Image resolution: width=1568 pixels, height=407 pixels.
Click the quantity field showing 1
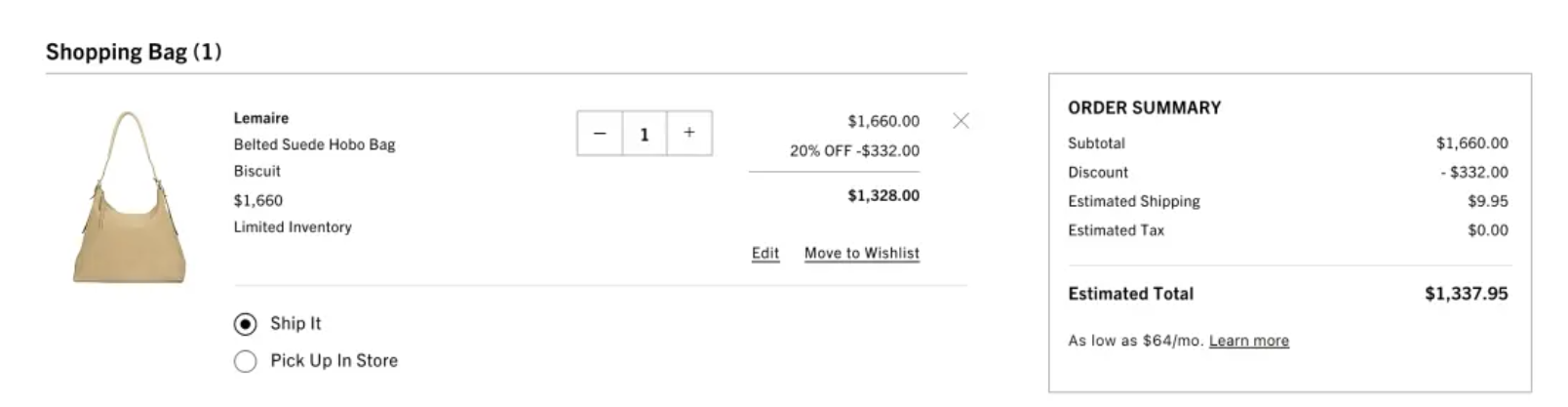click(645, 134)
